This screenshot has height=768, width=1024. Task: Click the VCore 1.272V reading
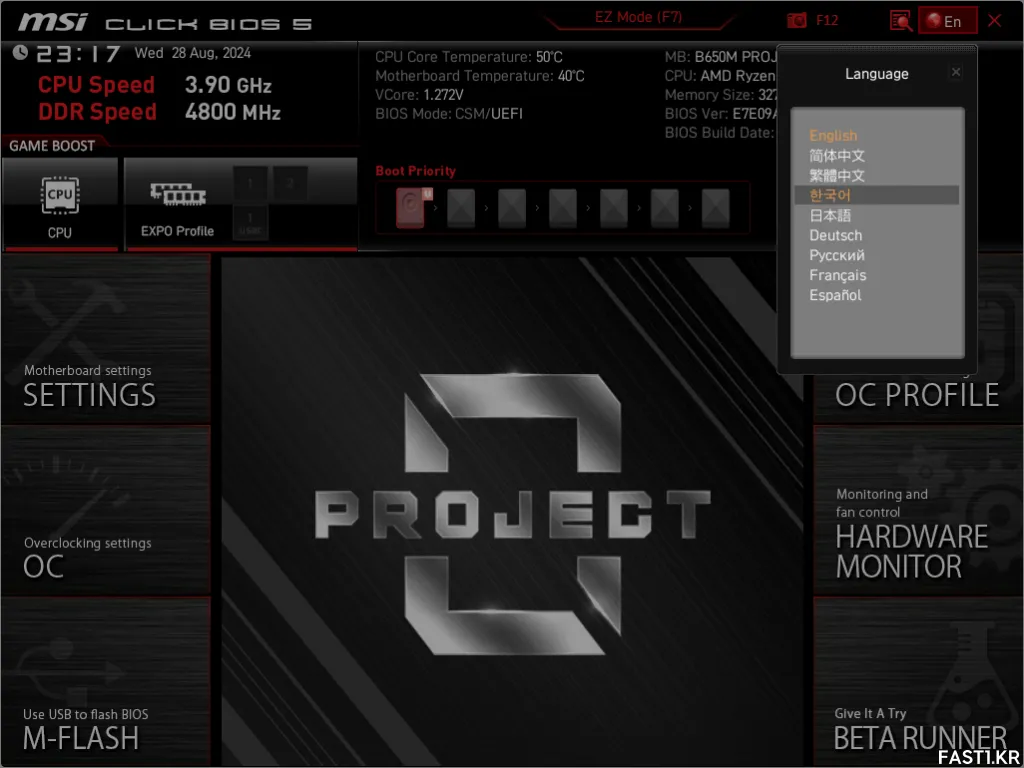[x=419, y=95]
